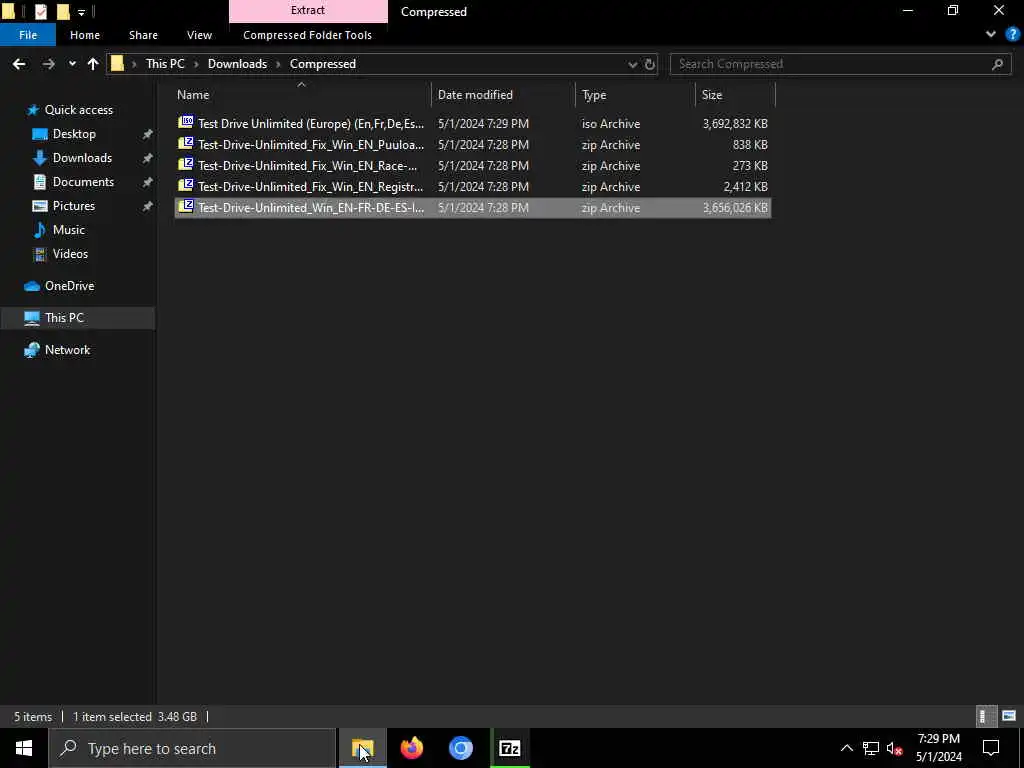
Task: Open Videos in the navigation pane
Action: (x=70, y=253)
